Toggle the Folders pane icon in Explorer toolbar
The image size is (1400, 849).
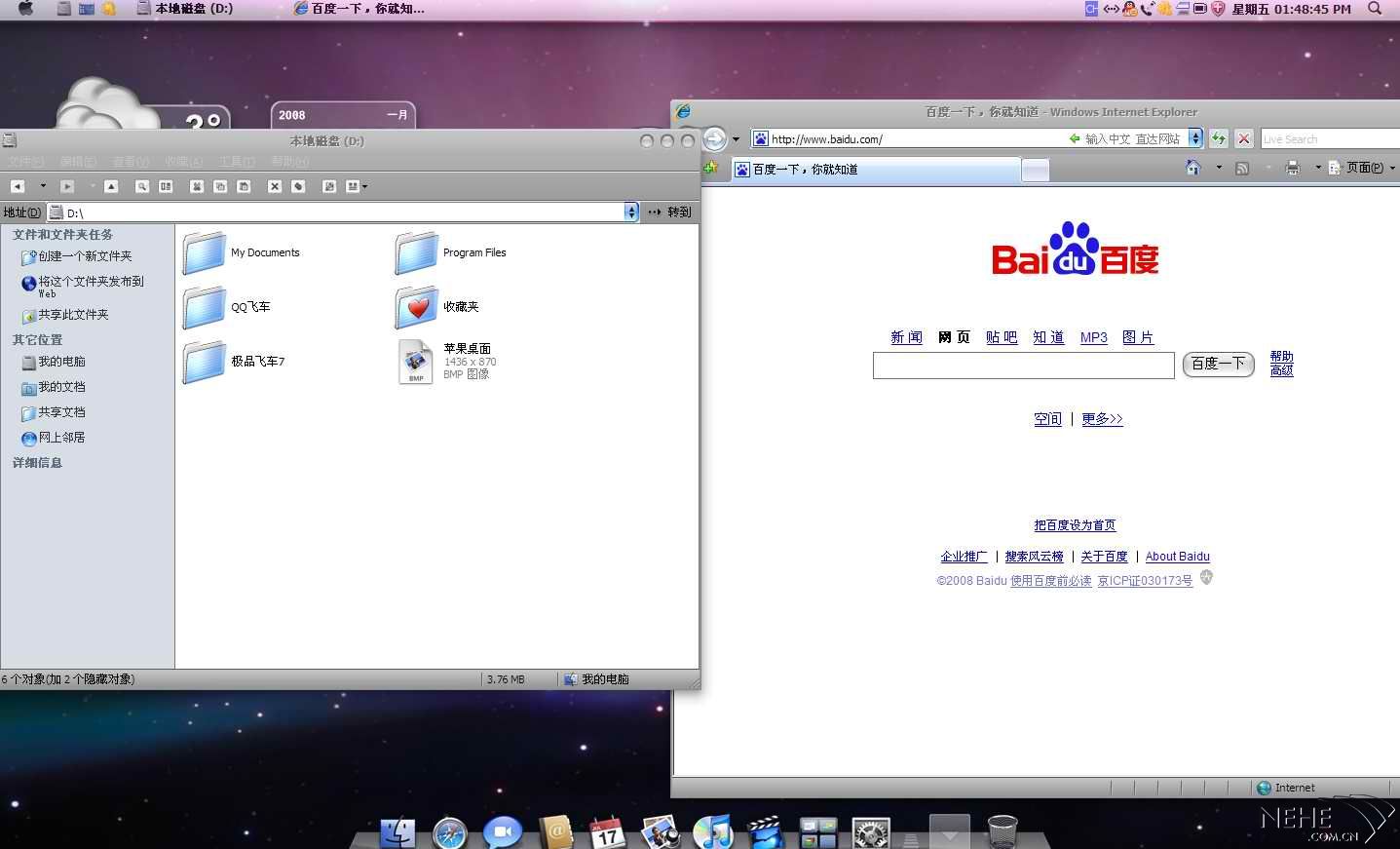click(166, 186)
